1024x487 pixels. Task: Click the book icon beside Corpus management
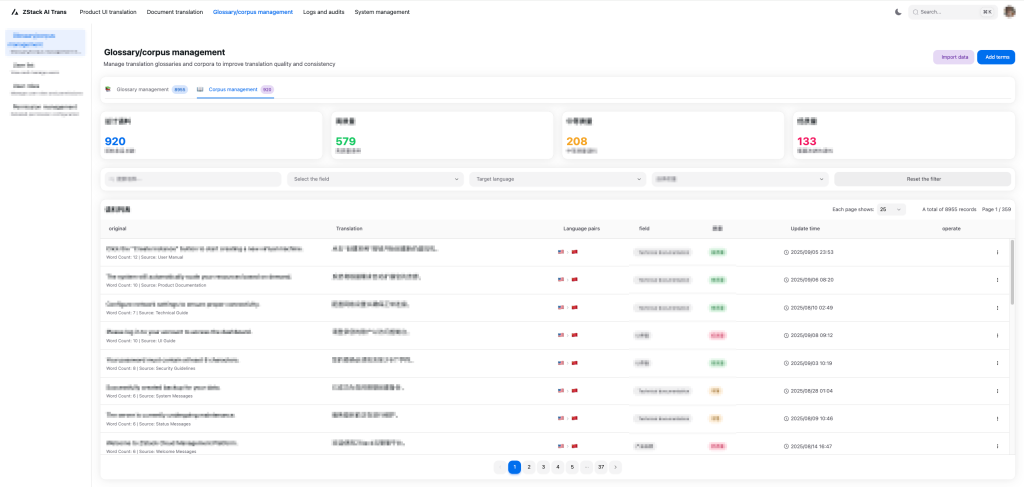coord(201,89)
